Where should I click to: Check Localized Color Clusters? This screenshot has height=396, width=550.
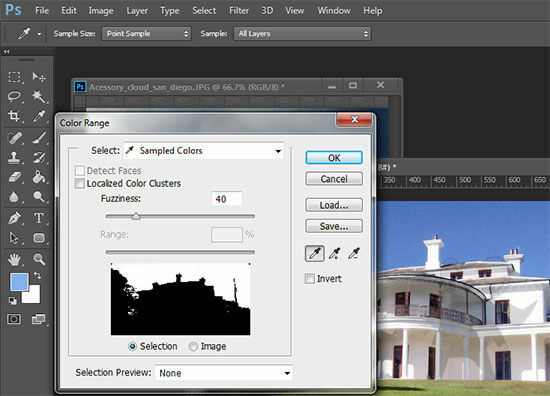point(80,183)
